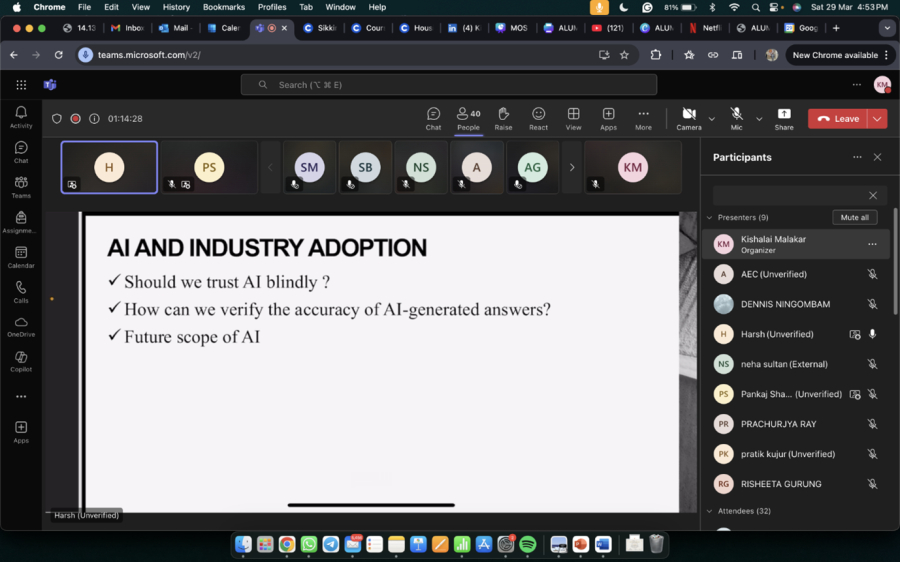The width and height of the screenshot is (900, 562).
Task: Open the Profiles menu in menu bar
Action: point(272,7)
